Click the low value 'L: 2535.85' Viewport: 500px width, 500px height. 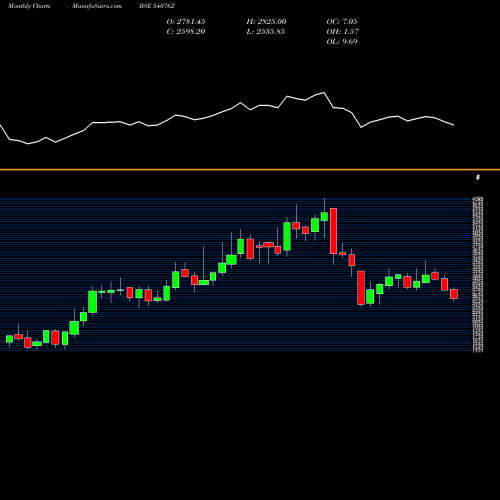pos(266,32)
